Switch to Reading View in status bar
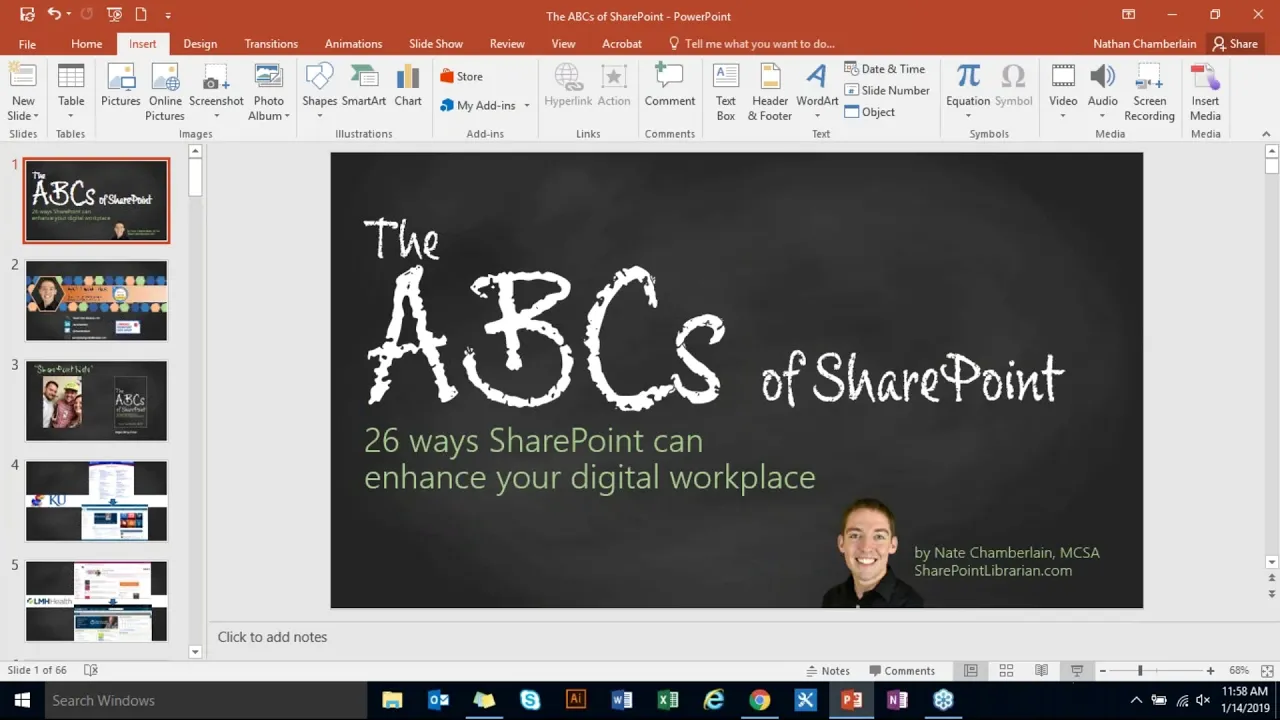1280x720 pixels. [x=1041, y=670]
